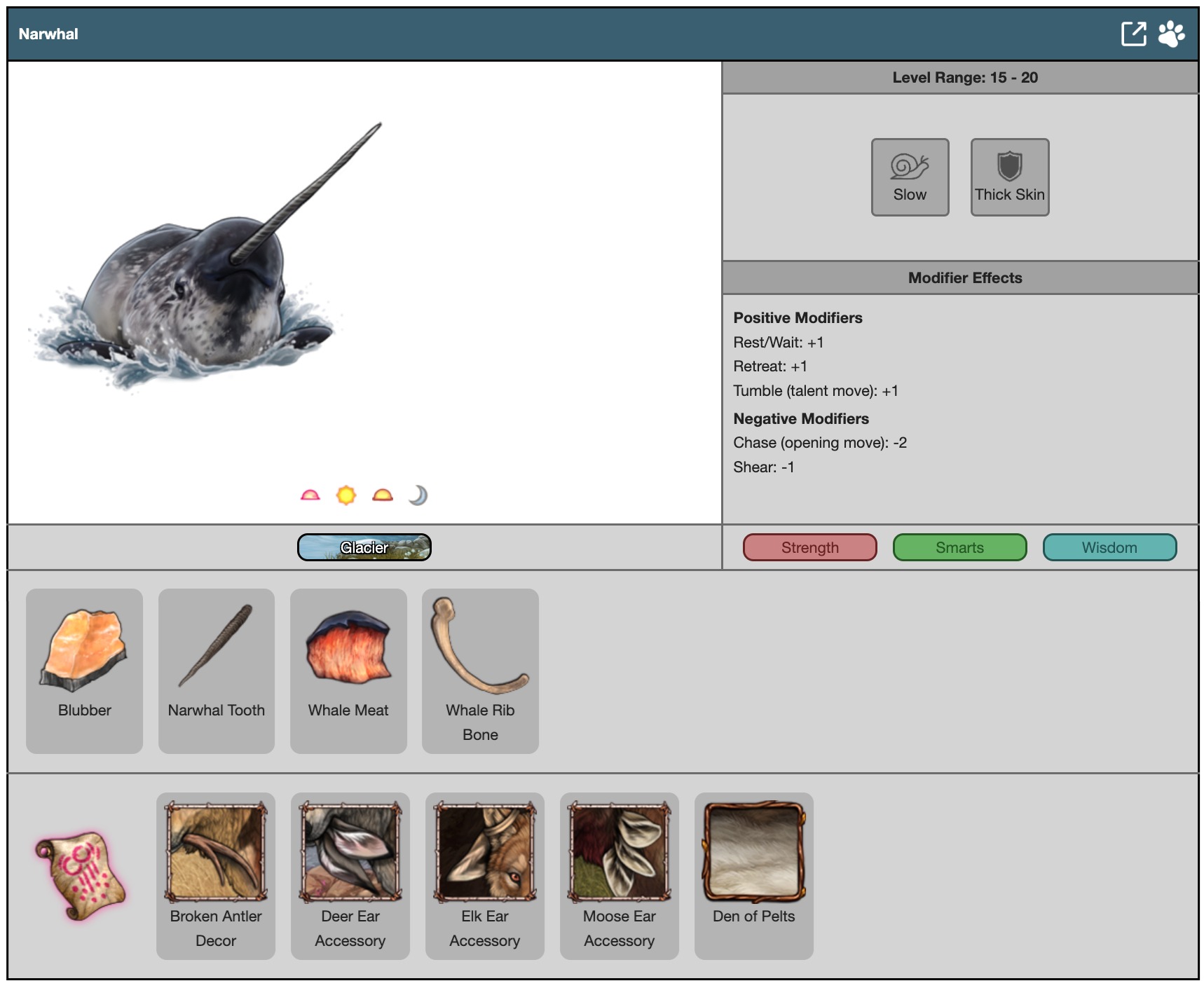The width and height of the screenshot is (1204, 988).
Task: Click the paw print icon
Action: (1171, 34)
